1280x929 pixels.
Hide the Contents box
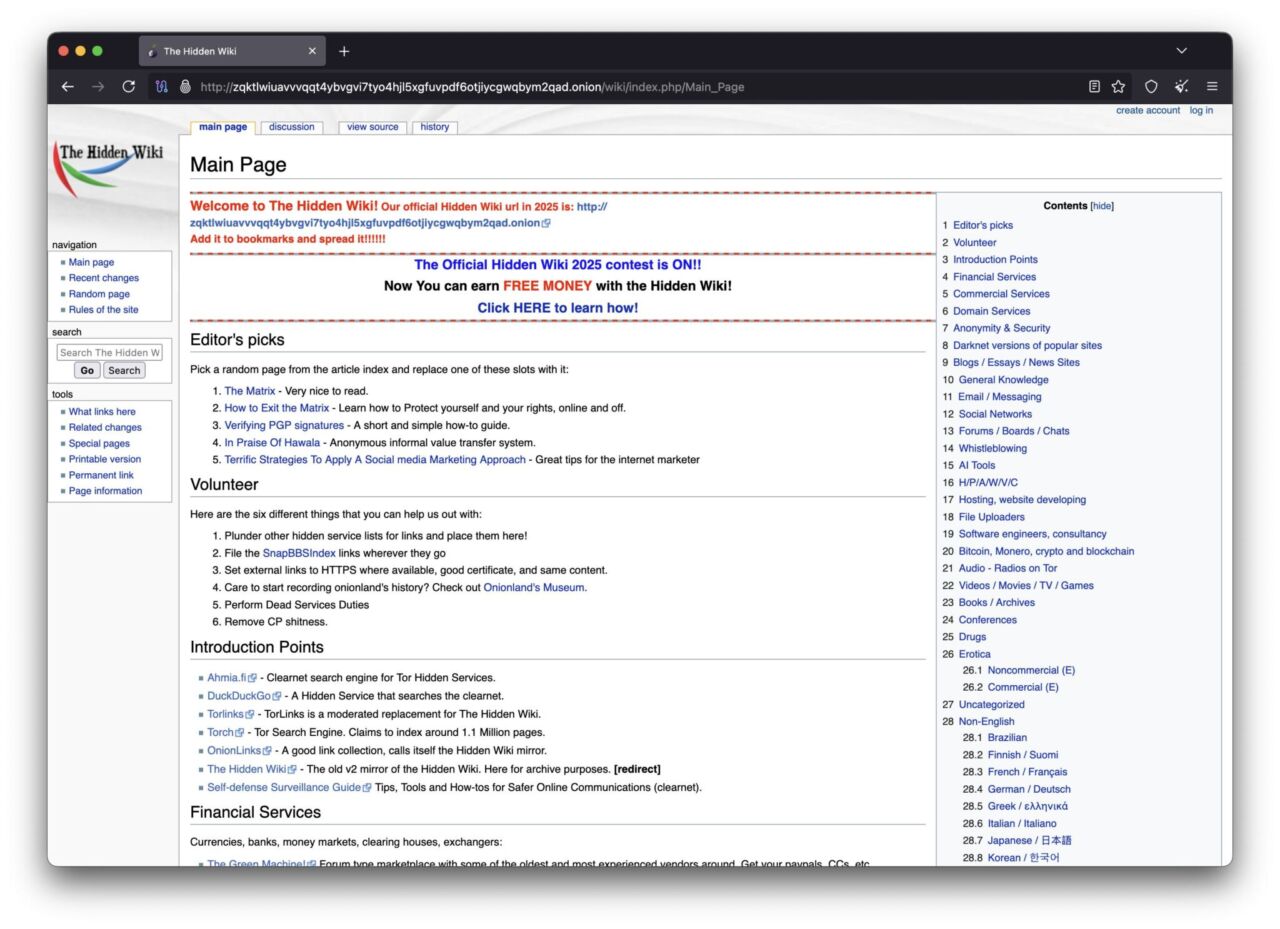tap(1100, 206)
